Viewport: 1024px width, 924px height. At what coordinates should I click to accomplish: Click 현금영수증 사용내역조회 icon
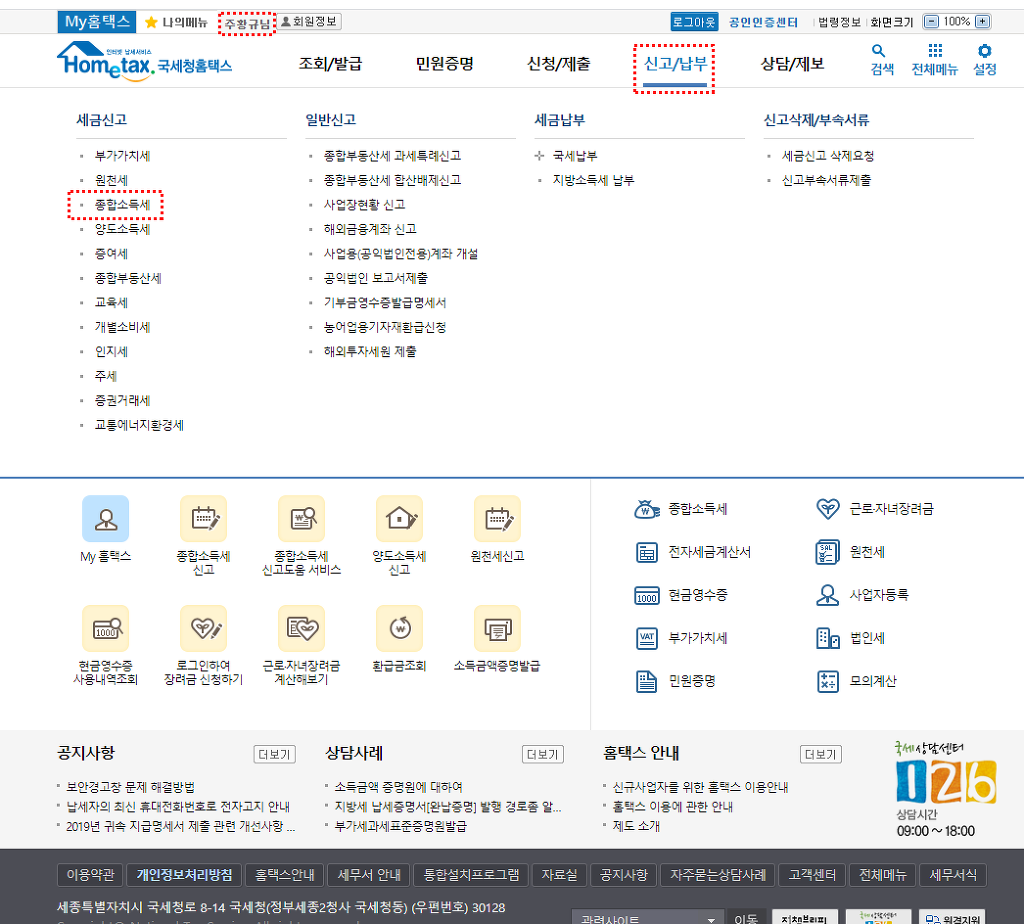click(105, 628)
